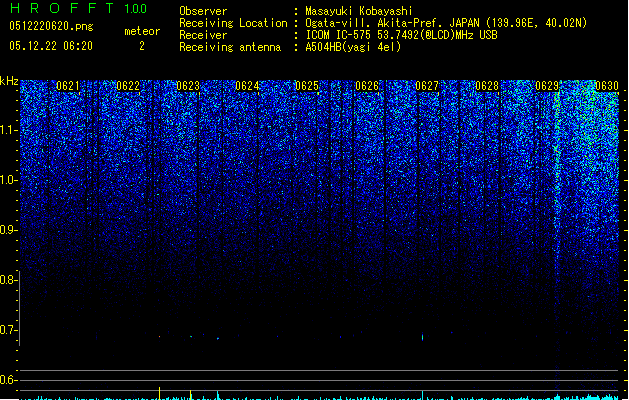Click the observer name Masayuki Kobayashi

[x=359, y=11]
